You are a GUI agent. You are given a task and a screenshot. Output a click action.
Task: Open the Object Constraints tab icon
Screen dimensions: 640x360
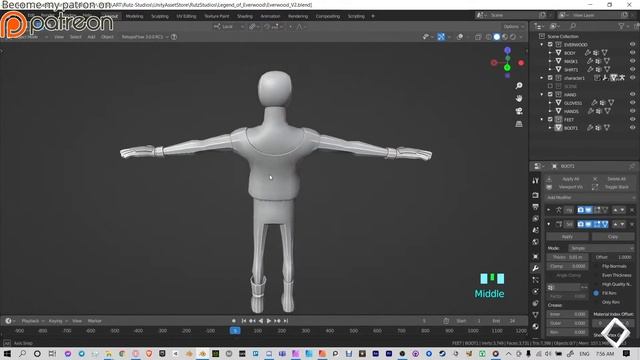click(x=536, y=303)
